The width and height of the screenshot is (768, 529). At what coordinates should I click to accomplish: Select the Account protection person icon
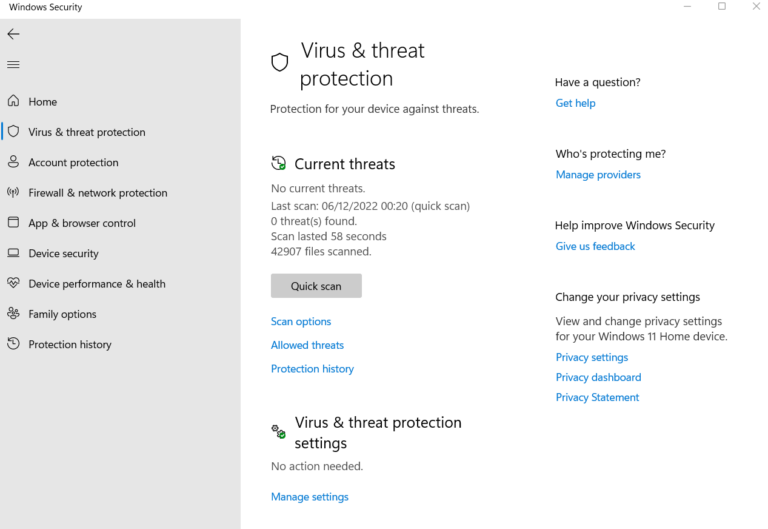13,162
